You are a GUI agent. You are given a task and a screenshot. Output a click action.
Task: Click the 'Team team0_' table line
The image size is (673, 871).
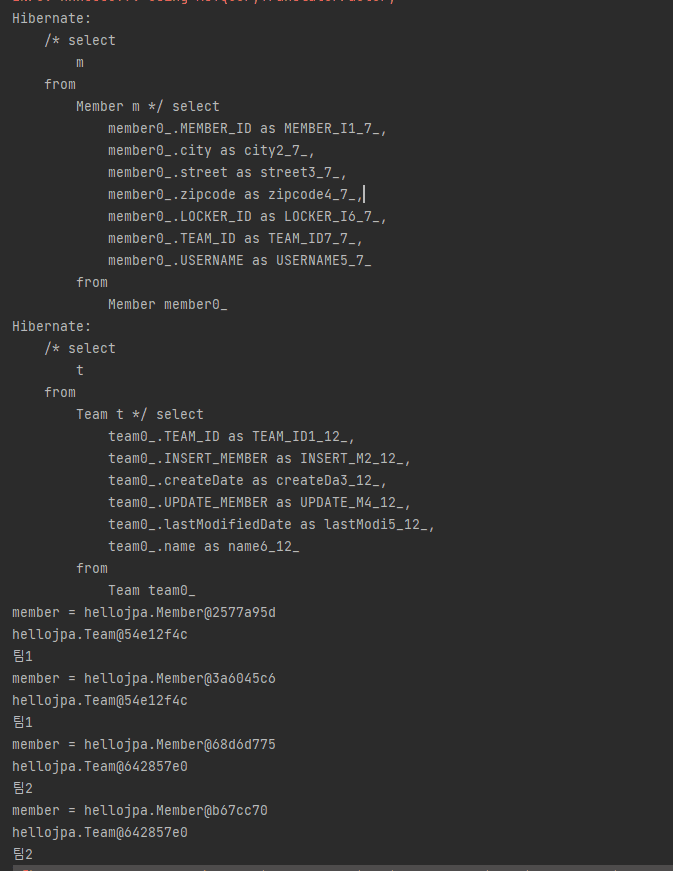152,590
